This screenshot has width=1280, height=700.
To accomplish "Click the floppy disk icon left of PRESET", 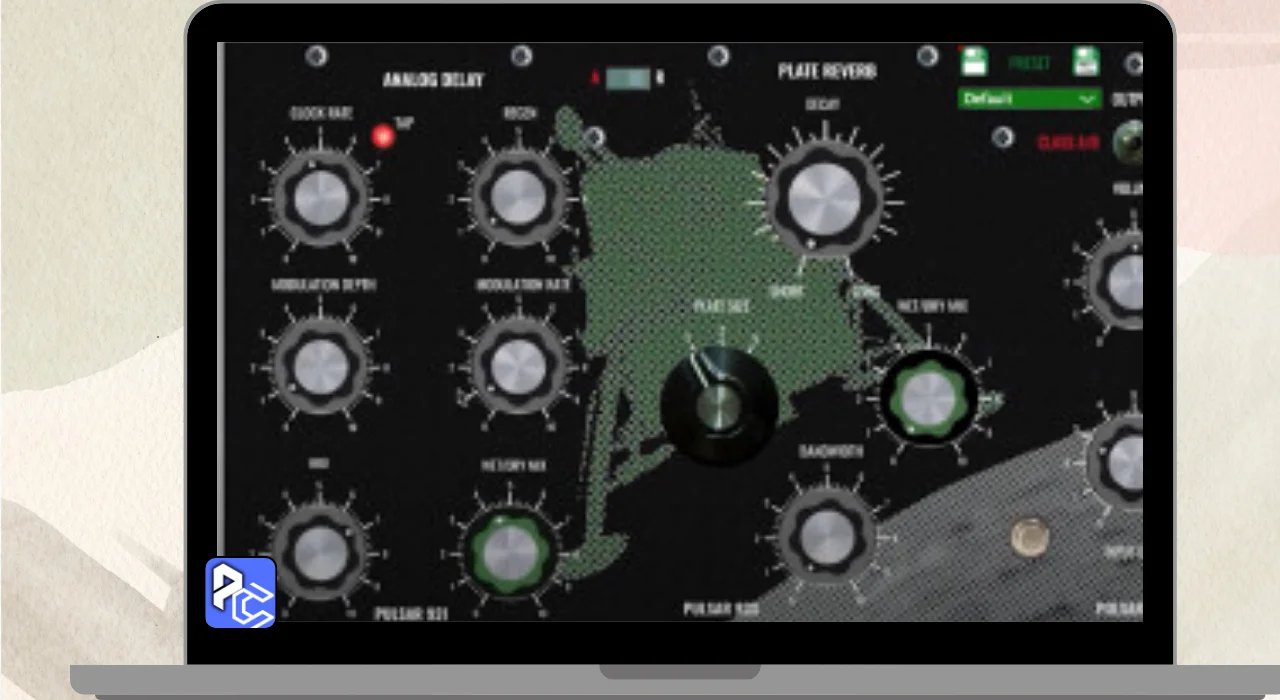I will point(974,62).
